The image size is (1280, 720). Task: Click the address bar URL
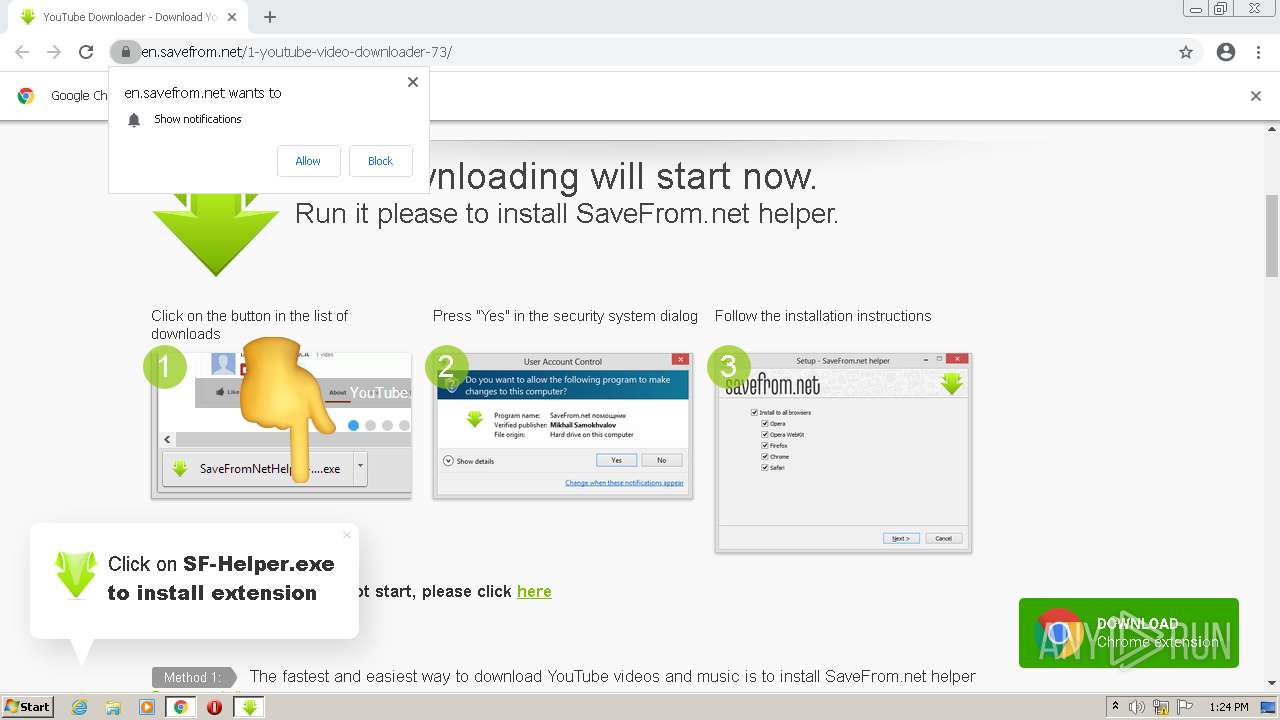pos(296,52)
